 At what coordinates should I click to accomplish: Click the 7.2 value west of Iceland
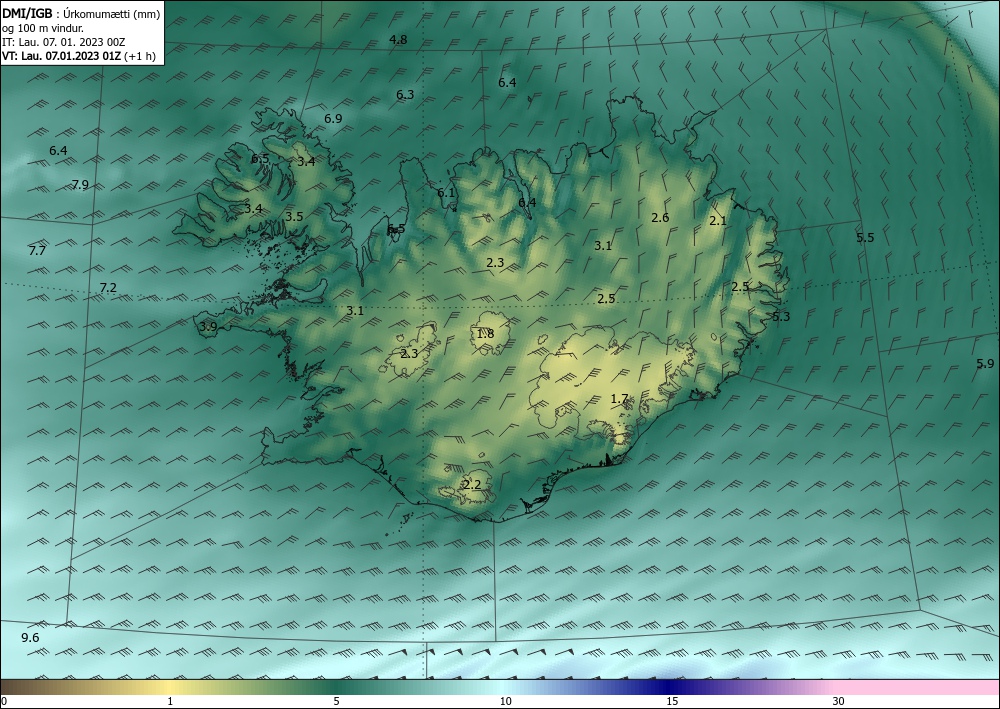(x=108, y=288)
